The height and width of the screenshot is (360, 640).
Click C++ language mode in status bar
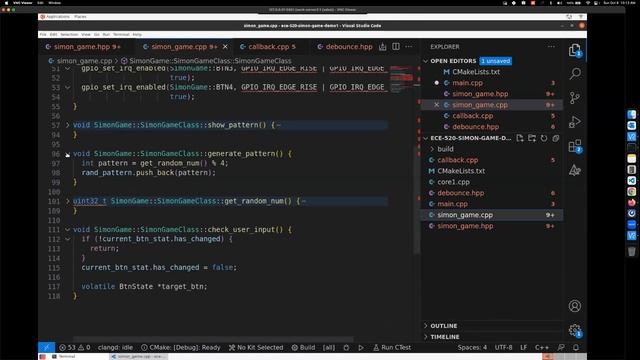pos(542,347)
